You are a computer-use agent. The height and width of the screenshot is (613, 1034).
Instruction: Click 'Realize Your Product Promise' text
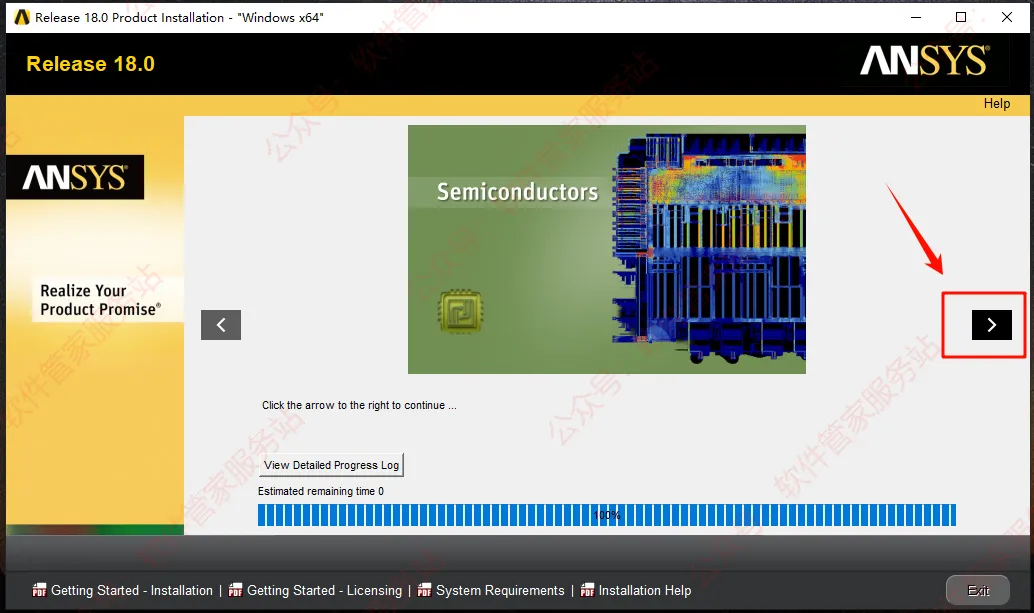(100, 300)
